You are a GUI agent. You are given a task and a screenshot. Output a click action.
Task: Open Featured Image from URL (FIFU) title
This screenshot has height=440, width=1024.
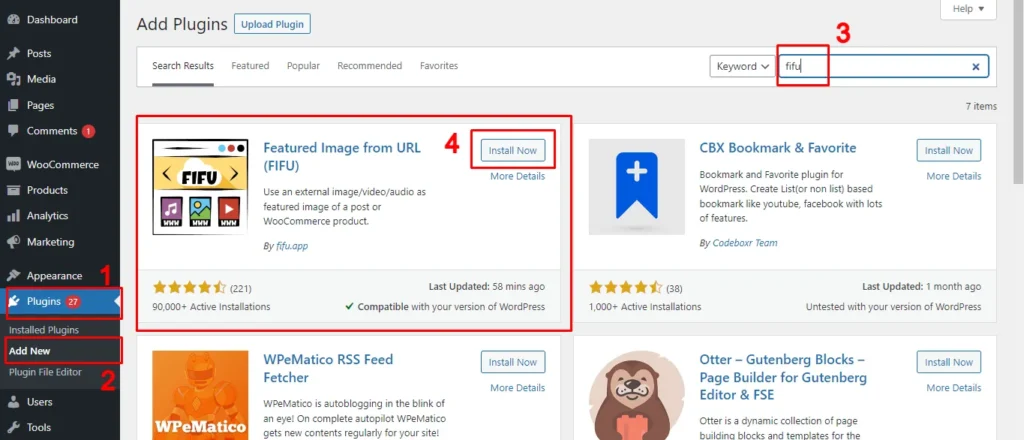tap(342, 157)
